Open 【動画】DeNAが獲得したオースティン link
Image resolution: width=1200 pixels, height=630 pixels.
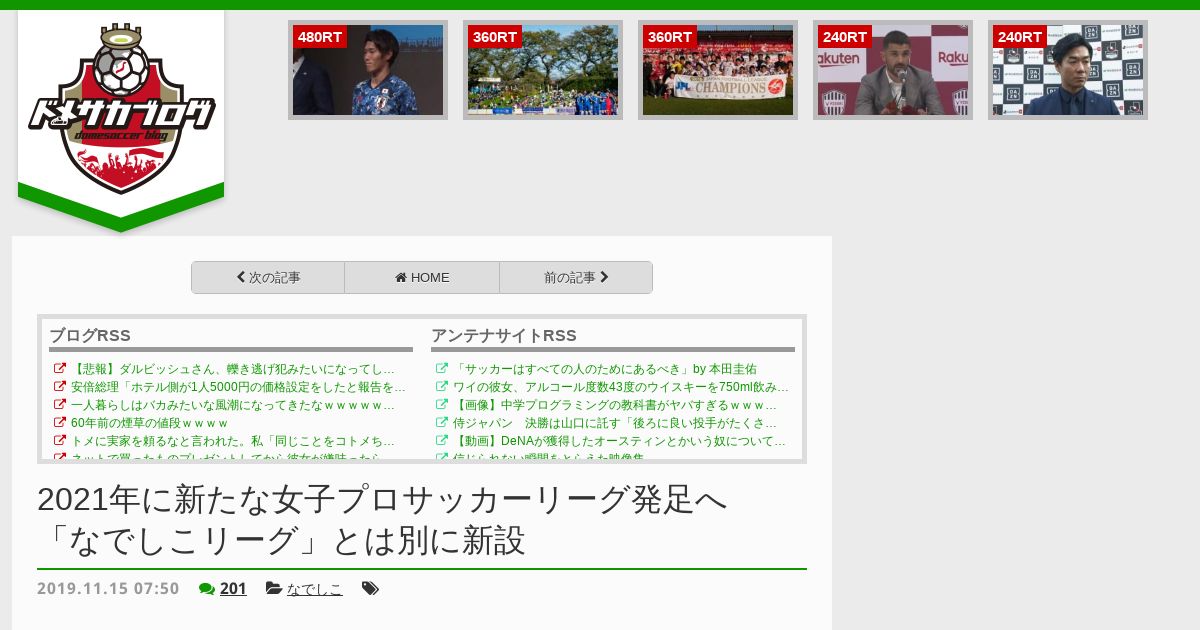click(x=619, y=441)
